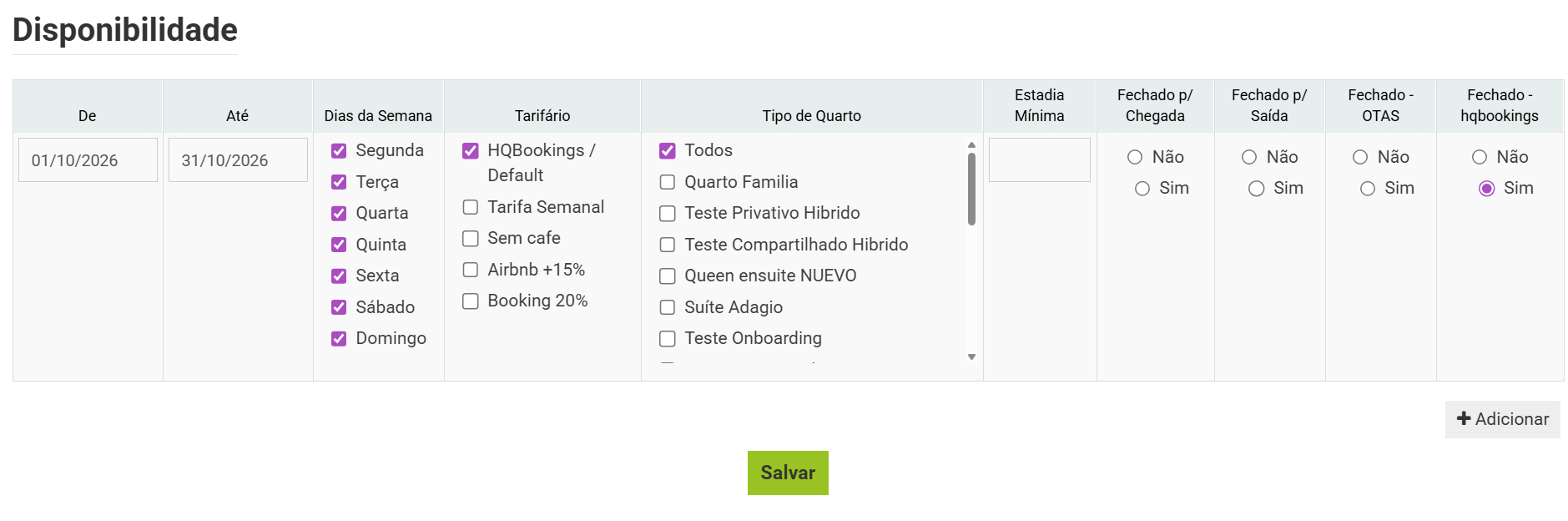Select Sim for Fechado p/ Chegada
1568x521 pixels.
(1142, 189)
